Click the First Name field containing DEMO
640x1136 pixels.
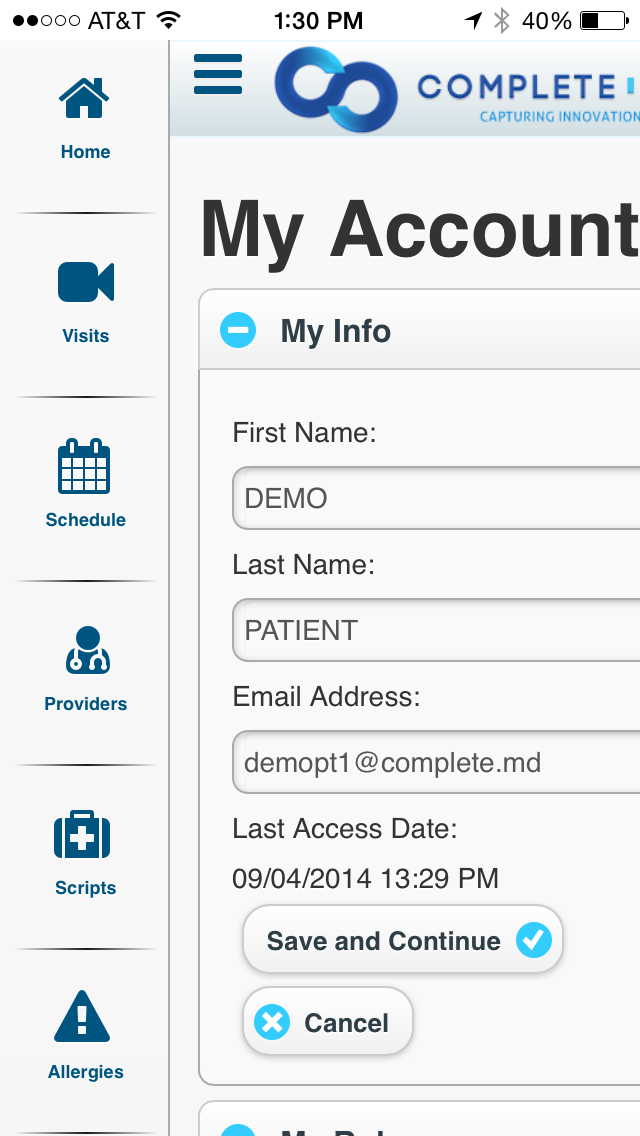(x=436, y=498)
